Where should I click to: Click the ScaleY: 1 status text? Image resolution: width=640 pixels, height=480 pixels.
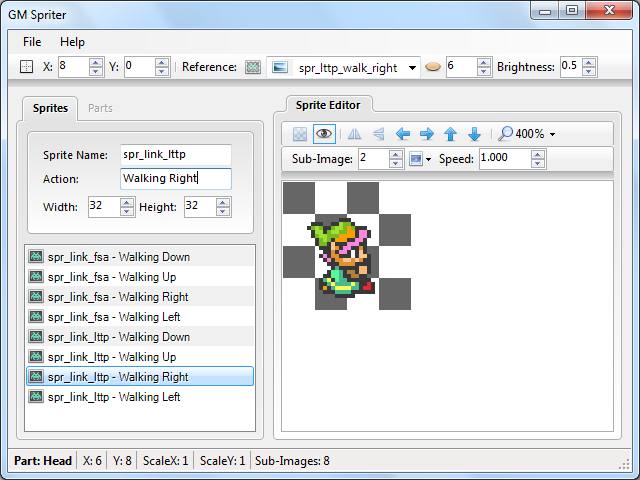[x=222, y=461]
